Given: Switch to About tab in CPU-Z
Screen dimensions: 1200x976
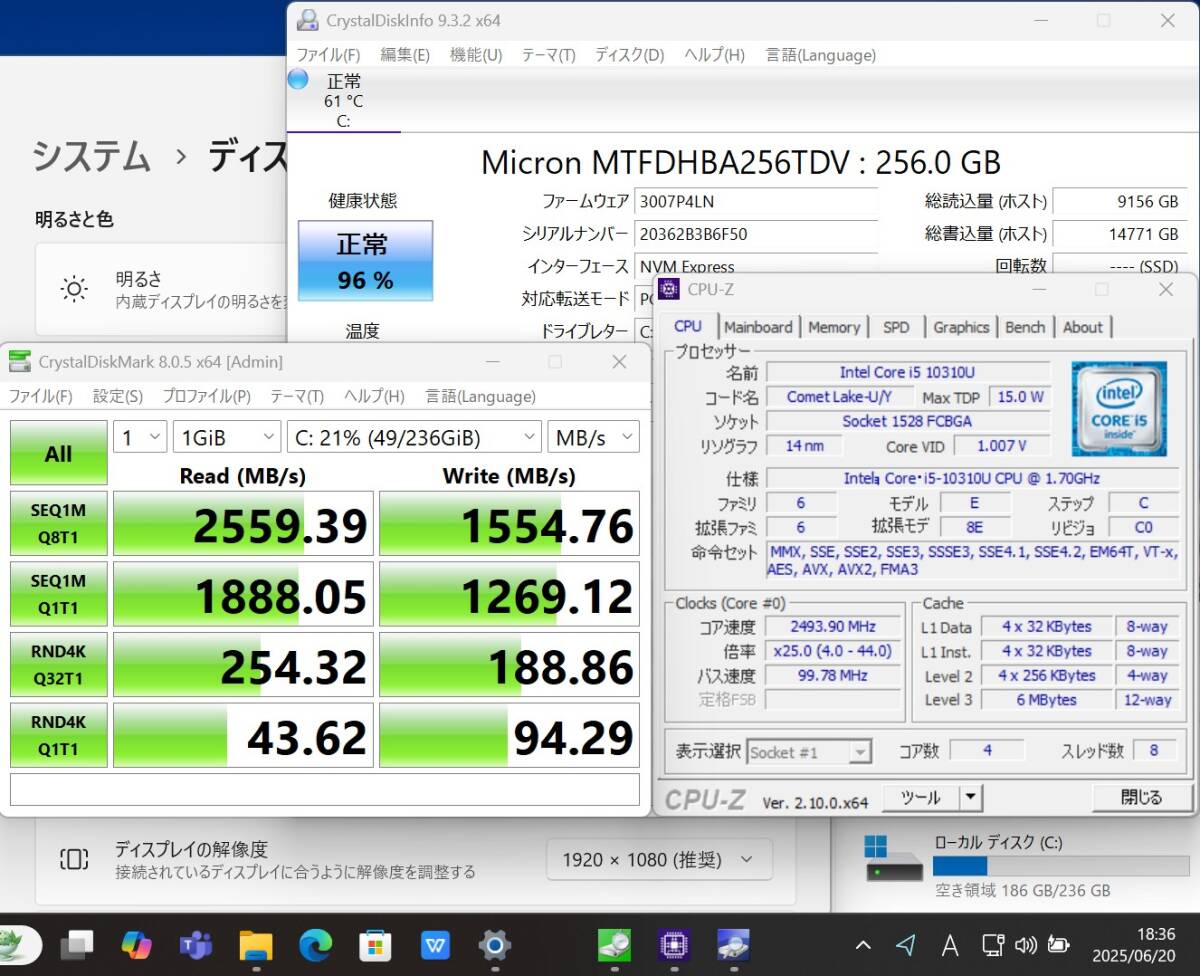Looking at the screenshot, I should pyautogui.click(x=1083, y=327).
